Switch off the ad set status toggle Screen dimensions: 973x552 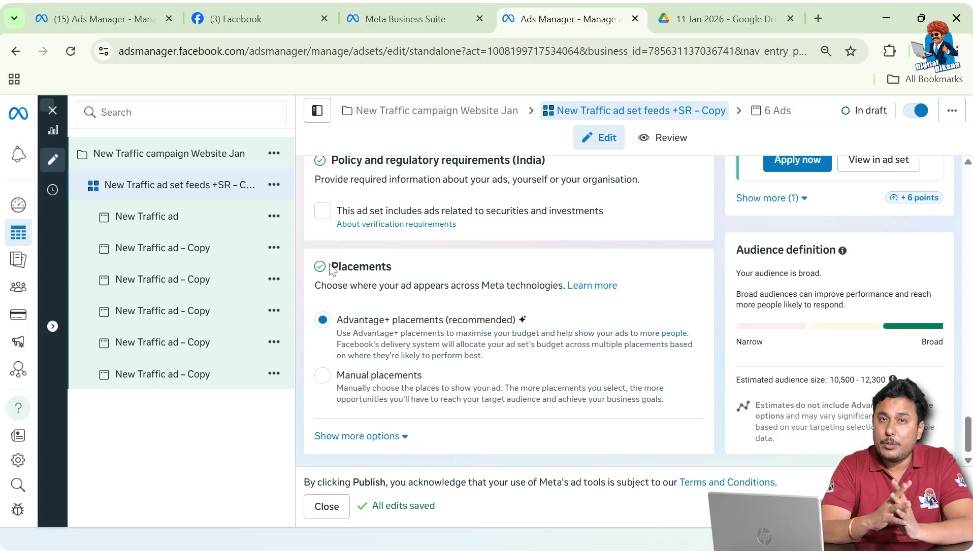coord(916,110)
